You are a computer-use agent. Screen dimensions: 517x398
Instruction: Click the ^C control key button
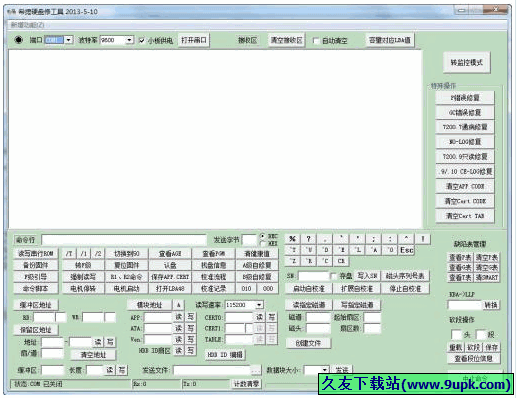click(325, 261)
